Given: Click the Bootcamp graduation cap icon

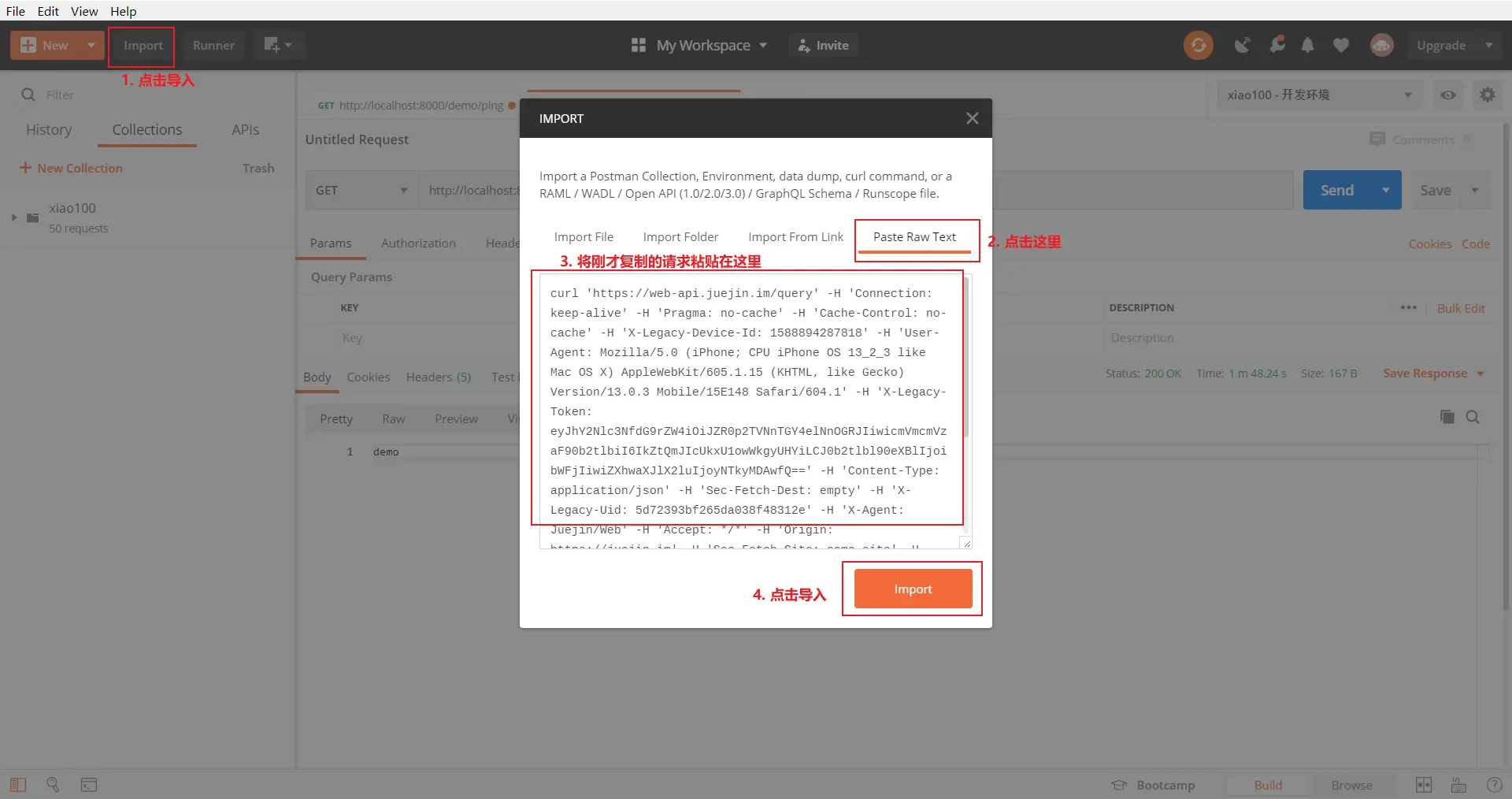Looking at the screenshot, I should click(x=1119, y=785).
